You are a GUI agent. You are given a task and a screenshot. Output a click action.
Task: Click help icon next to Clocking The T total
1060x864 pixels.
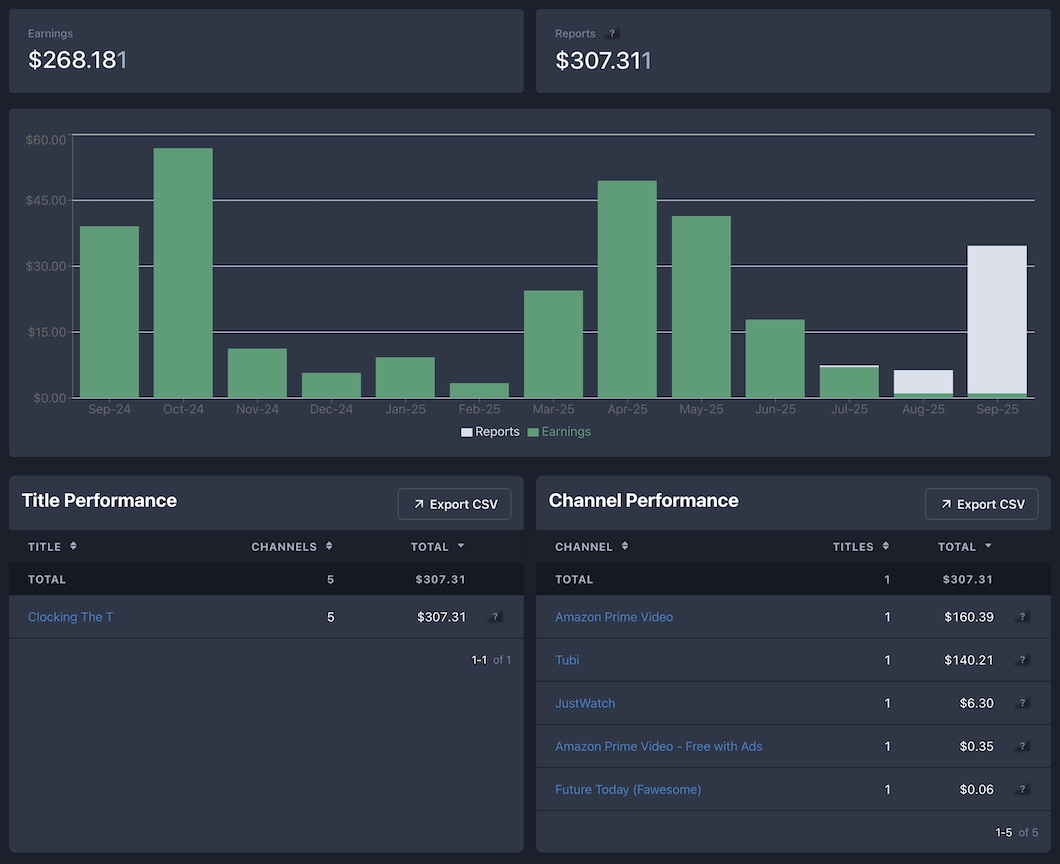click(495, 617)
